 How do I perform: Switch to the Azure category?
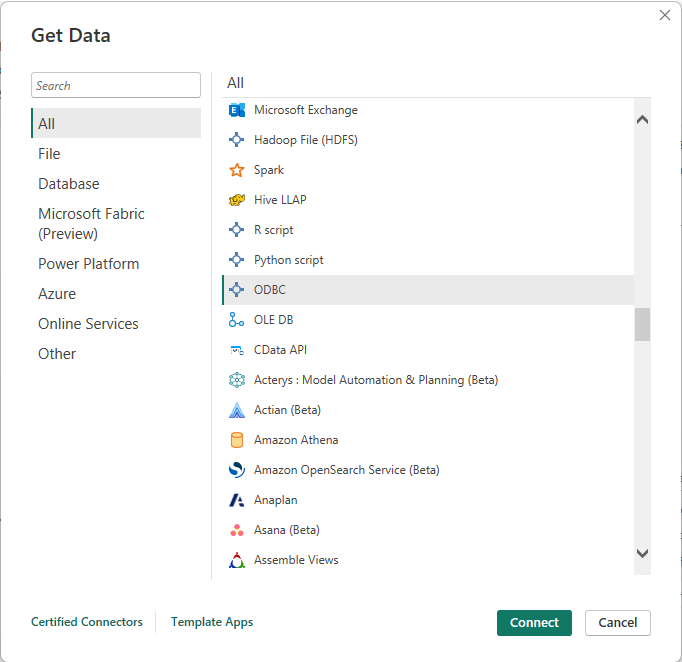(57, 294)
